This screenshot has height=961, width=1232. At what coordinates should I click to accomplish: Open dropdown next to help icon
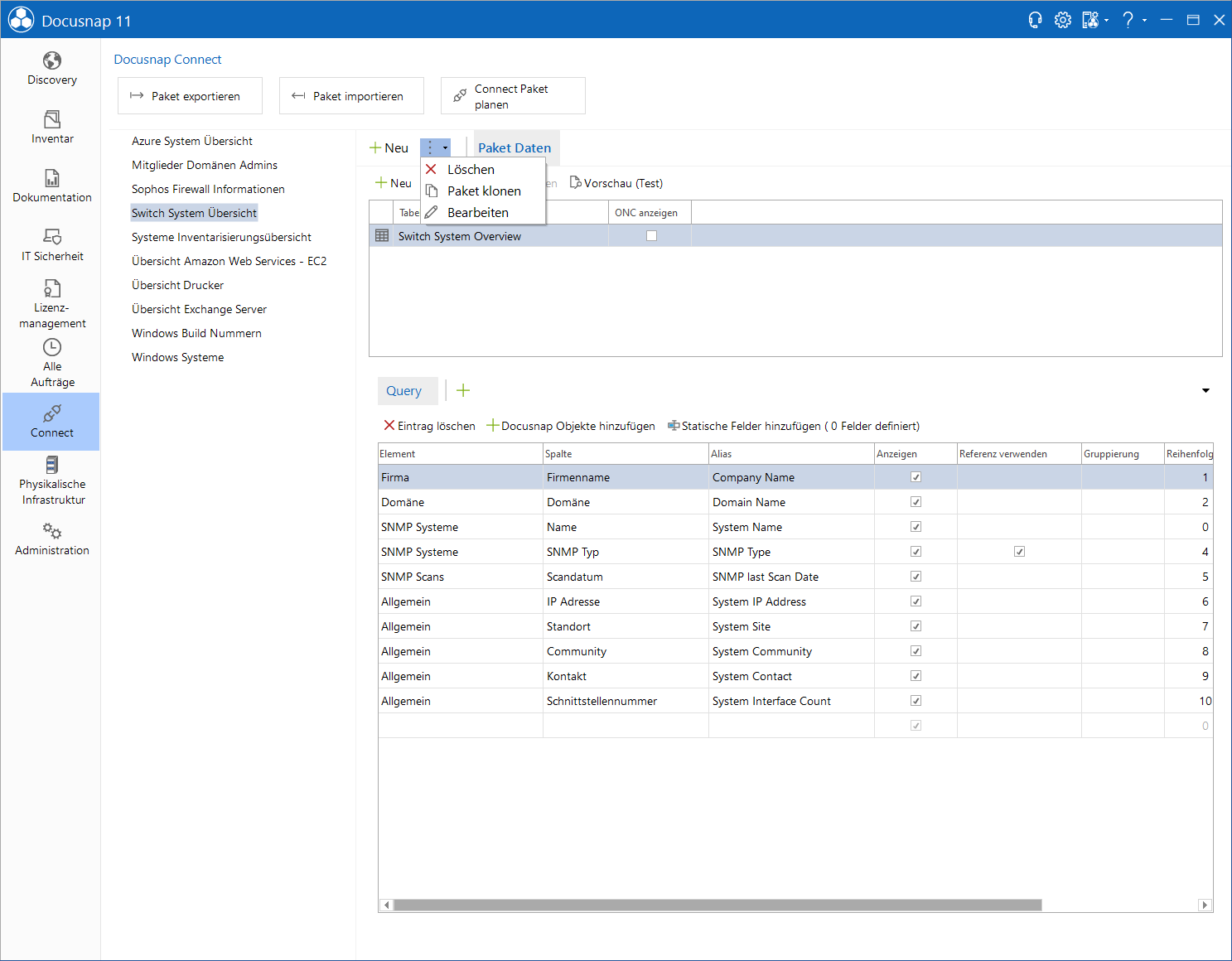(1144, 21)
